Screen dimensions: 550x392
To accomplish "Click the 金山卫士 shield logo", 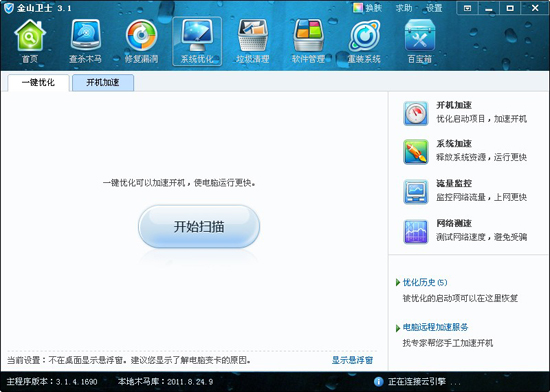I will tap(8, 8).
